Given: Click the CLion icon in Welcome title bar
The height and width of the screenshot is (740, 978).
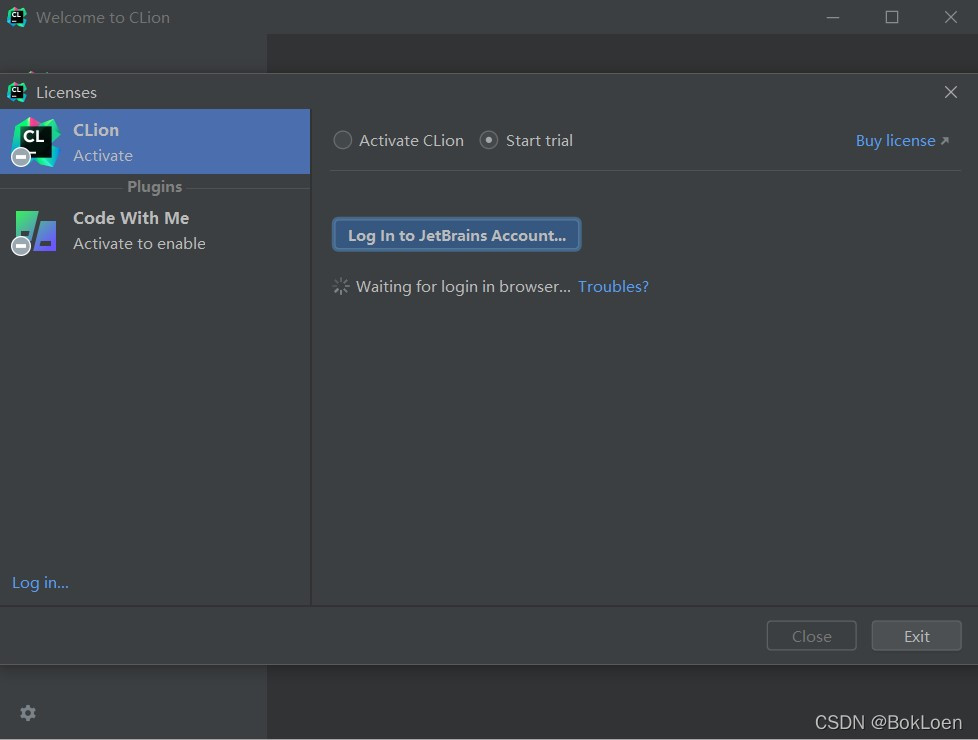Looking at the screenshot, I should [x=17, y=17].
